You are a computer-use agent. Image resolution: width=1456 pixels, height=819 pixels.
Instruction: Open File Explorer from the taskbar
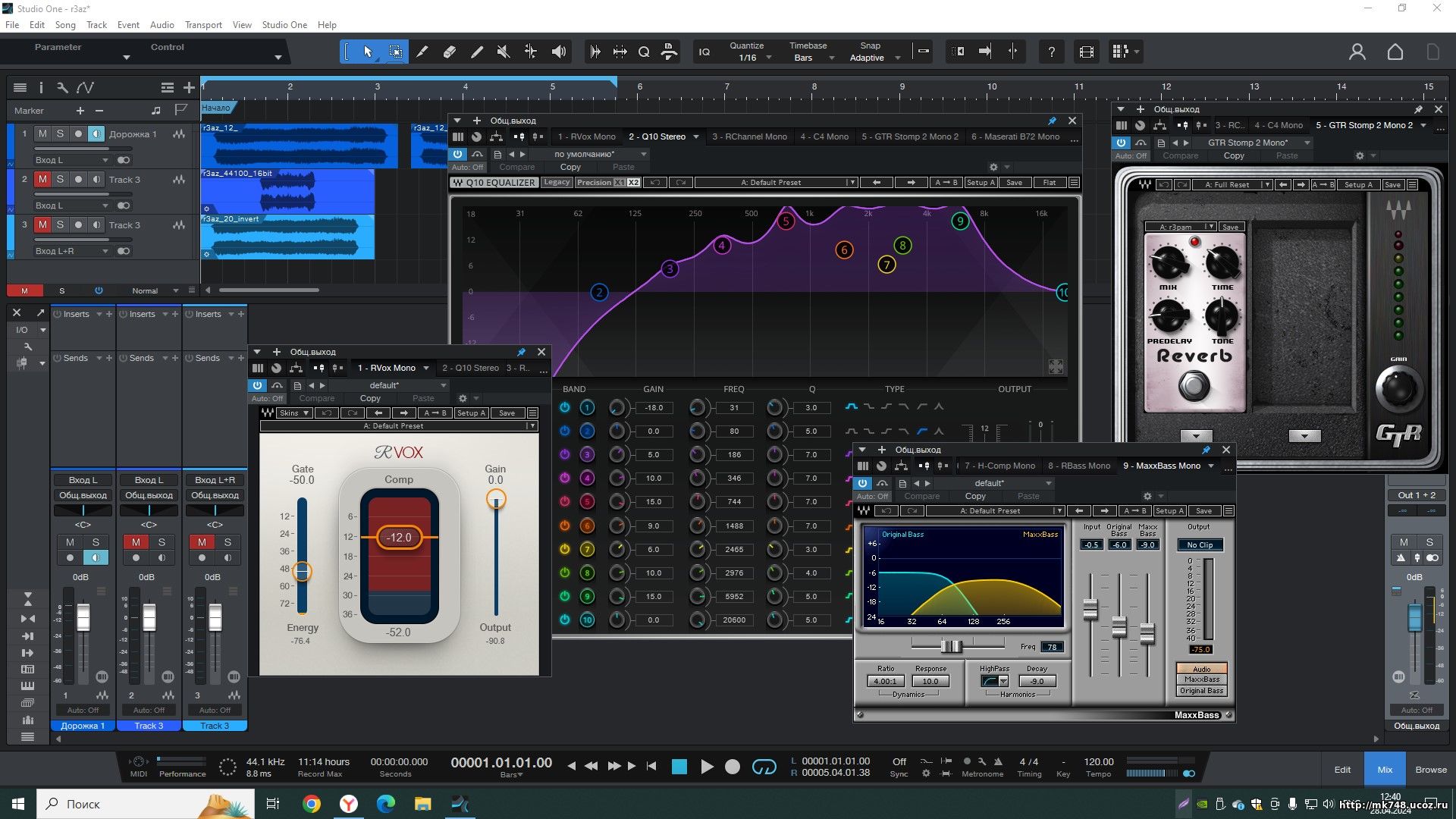[422, 804]
